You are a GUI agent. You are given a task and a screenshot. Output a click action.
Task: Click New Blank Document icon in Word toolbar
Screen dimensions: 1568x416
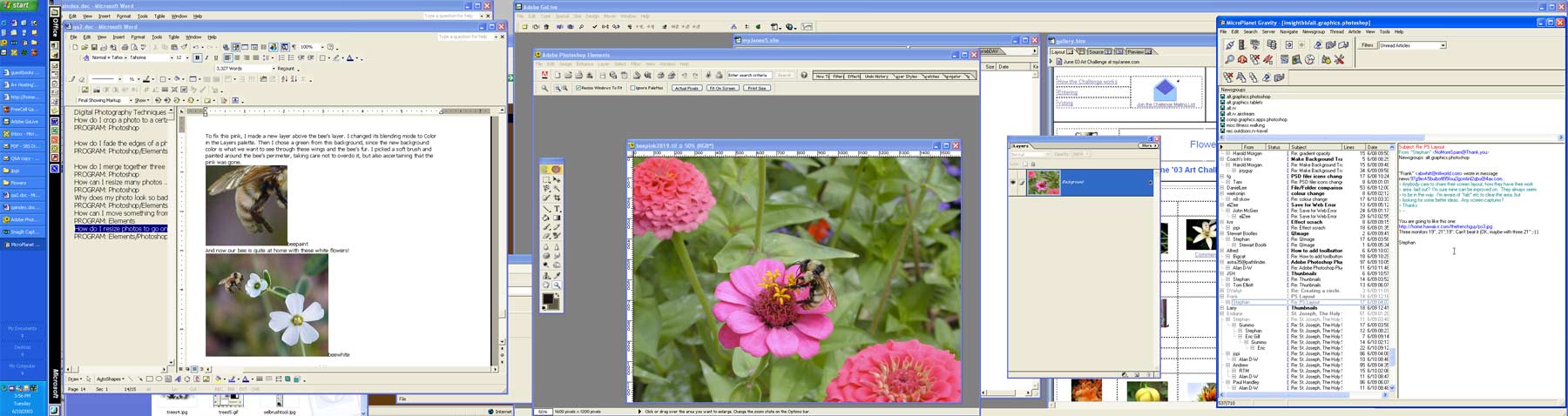(x=75, y=47)
